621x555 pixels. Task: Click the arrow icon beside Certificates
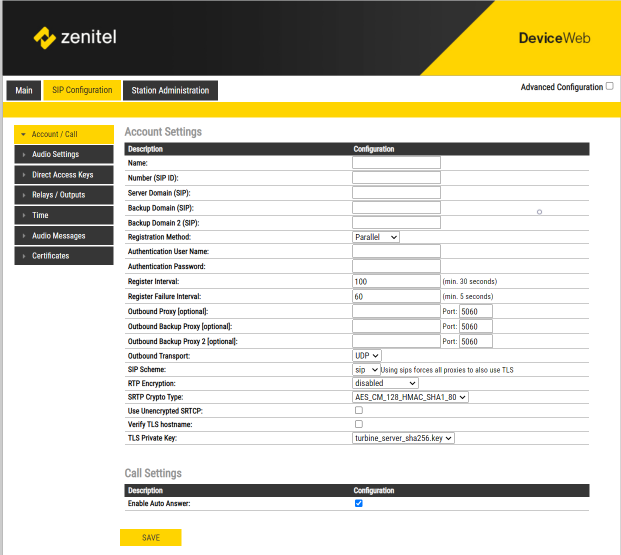point(23,256)
